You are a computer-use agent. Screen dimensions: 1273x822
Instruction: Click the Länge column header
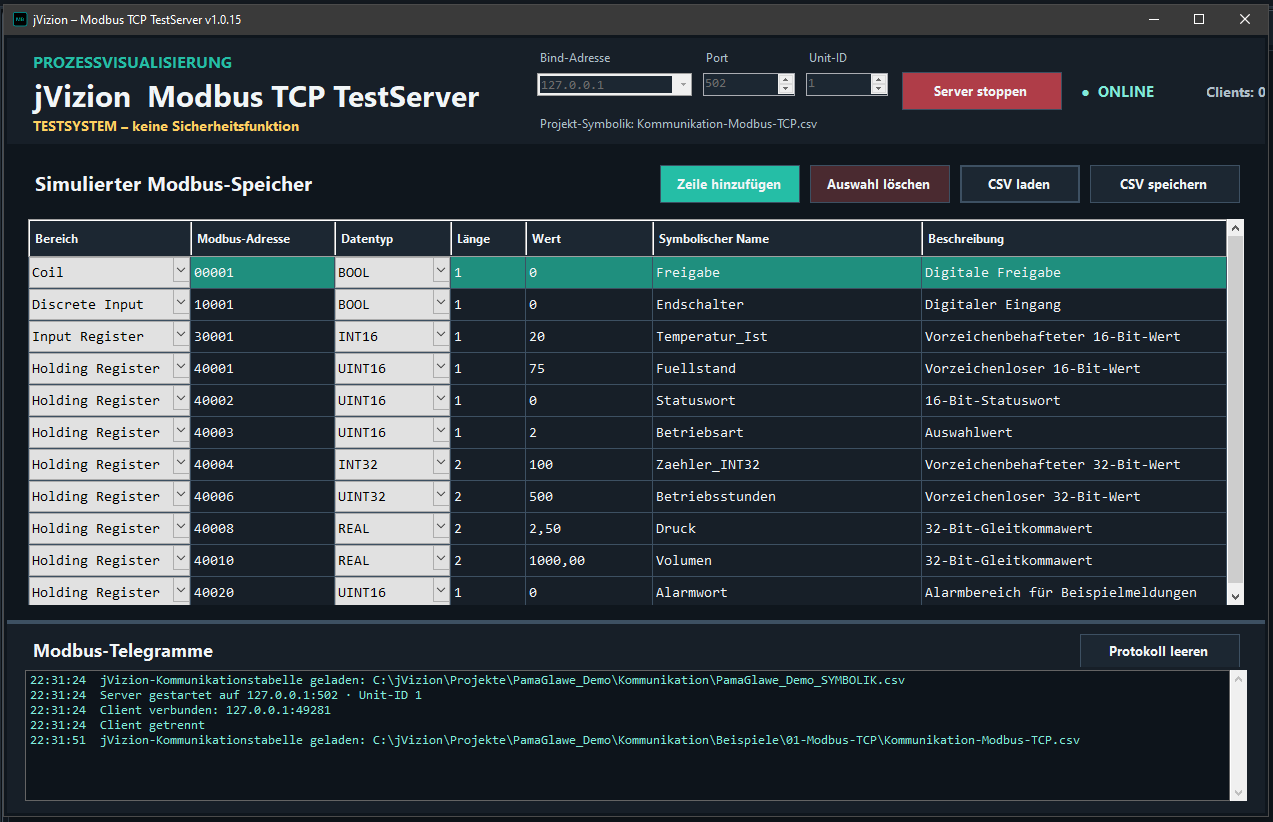[x=489, y=239]
